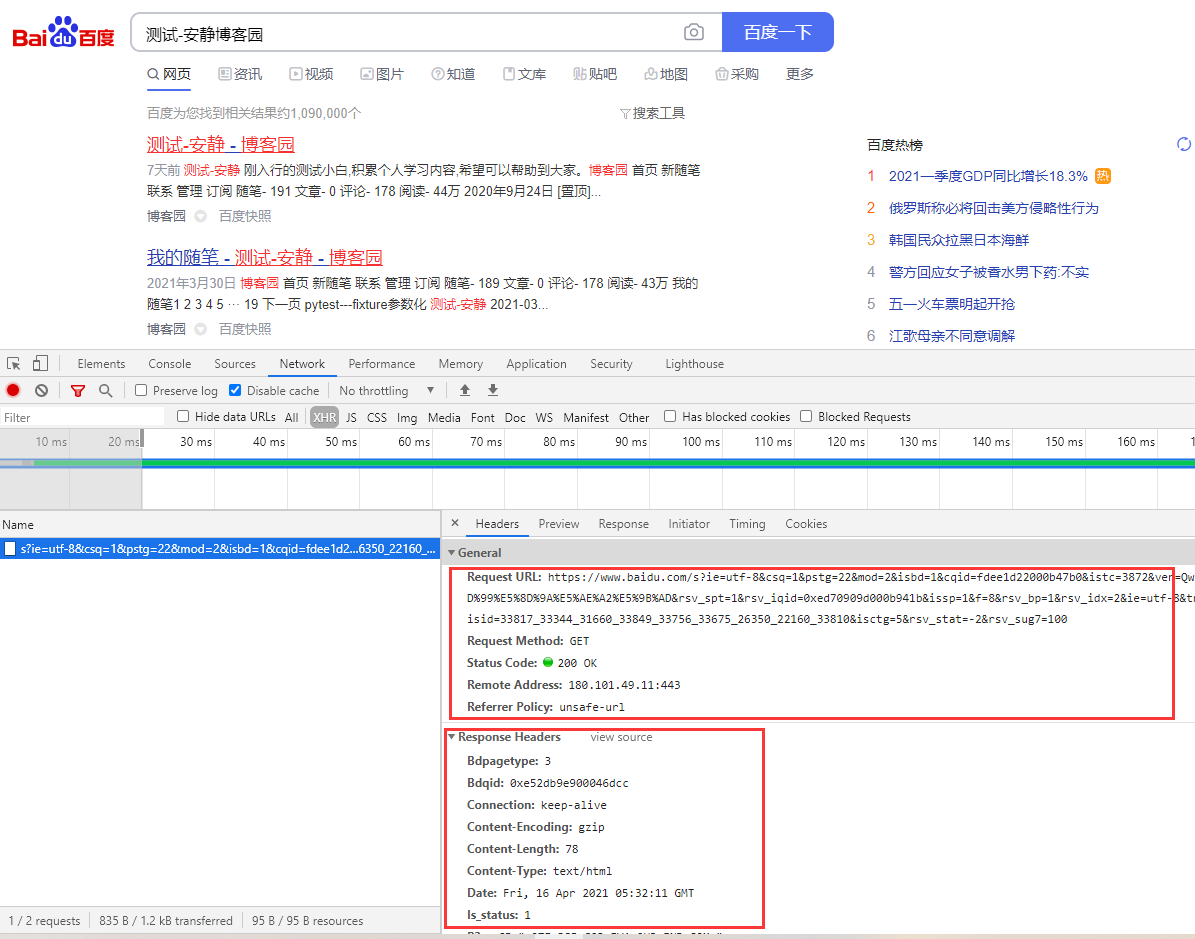Image resolution: width=1195 pixels, height=939 pixels.
Task: Check Blocked Requests checkbox
Action: pyautogui.click(x=806, y=416)
